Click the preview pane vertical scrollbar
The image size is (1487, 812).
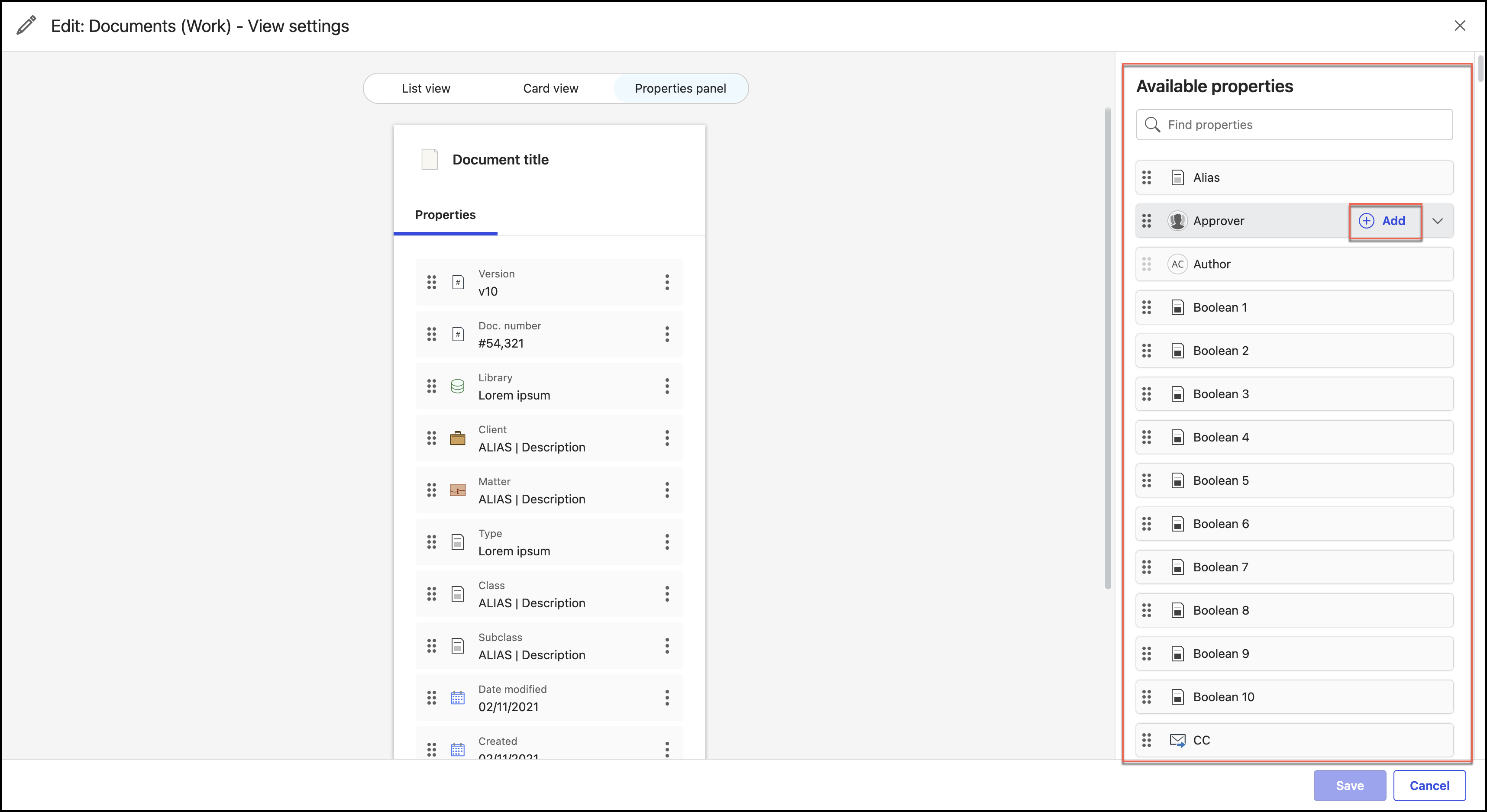[1108, 348]
